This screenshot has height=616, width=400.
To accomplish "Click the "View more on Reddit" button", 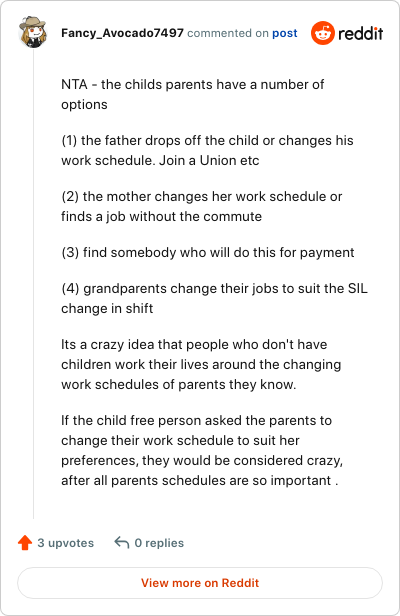I will point(200,583).
